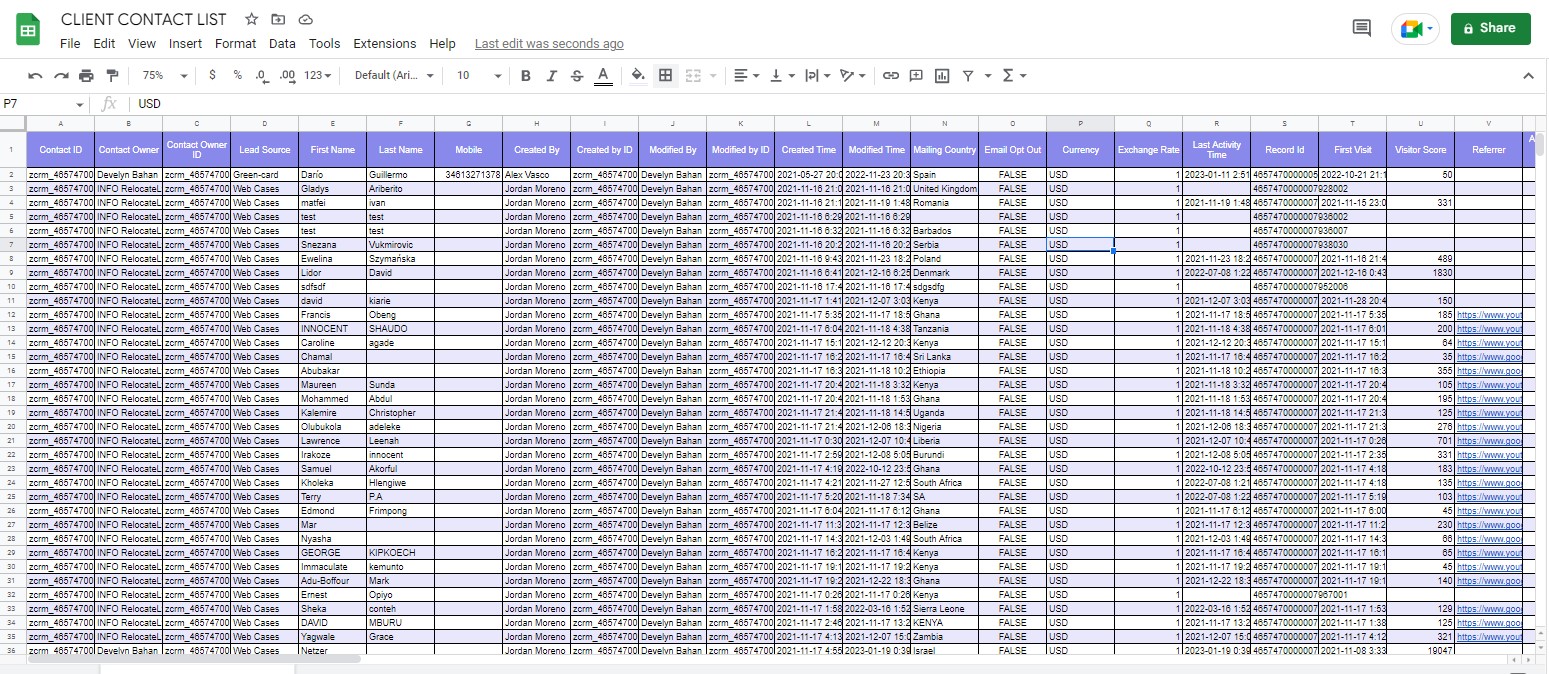
Task: Click the Merge cells icon
Action: point(692,76)
